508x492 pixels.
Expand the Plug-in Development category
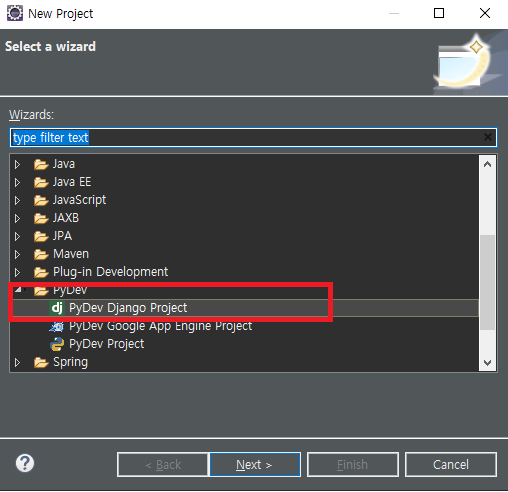tap(17, 272)
